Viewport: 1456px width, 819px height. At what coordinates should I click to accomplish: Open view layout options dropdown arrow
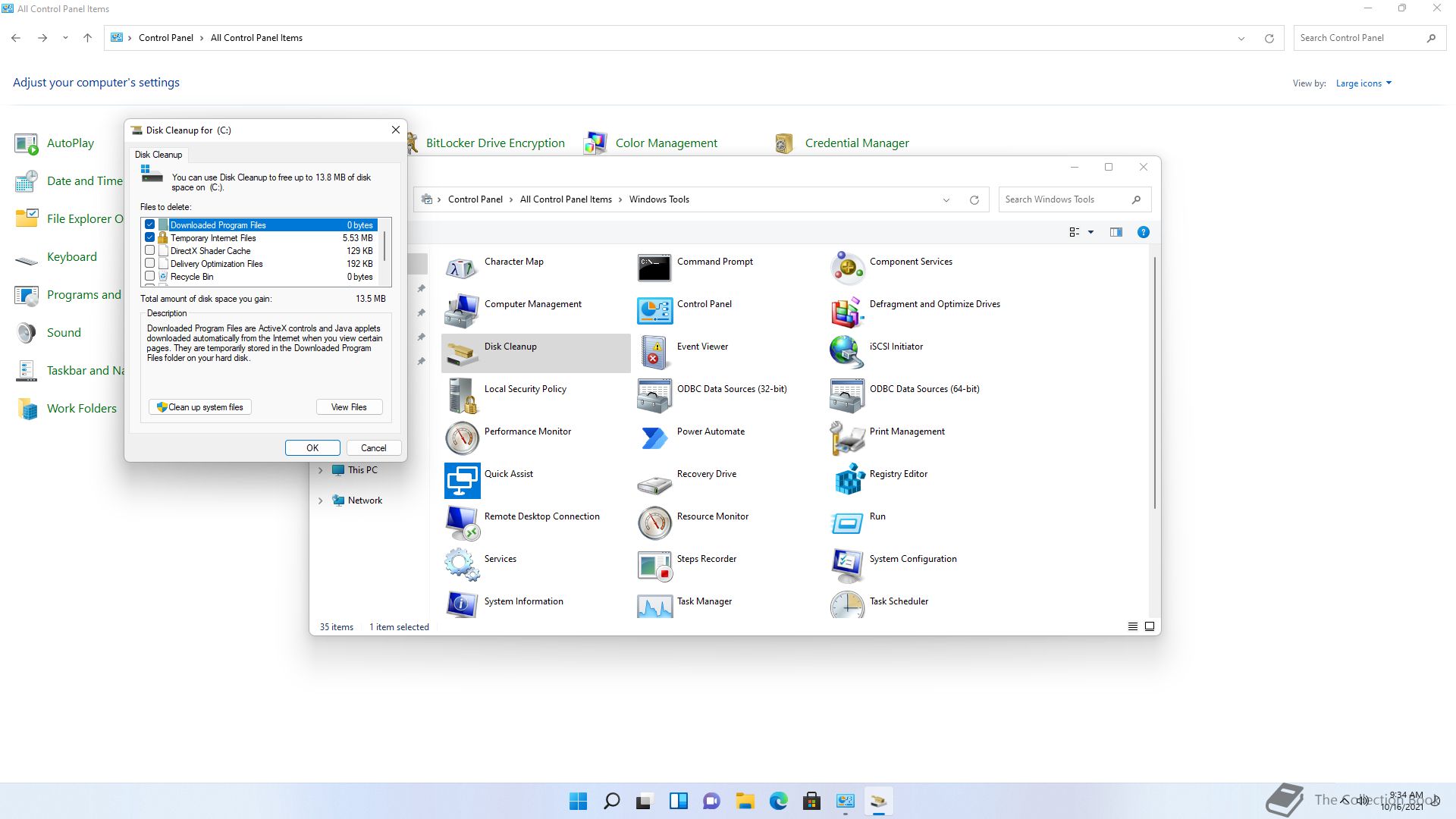point(1091,232)
